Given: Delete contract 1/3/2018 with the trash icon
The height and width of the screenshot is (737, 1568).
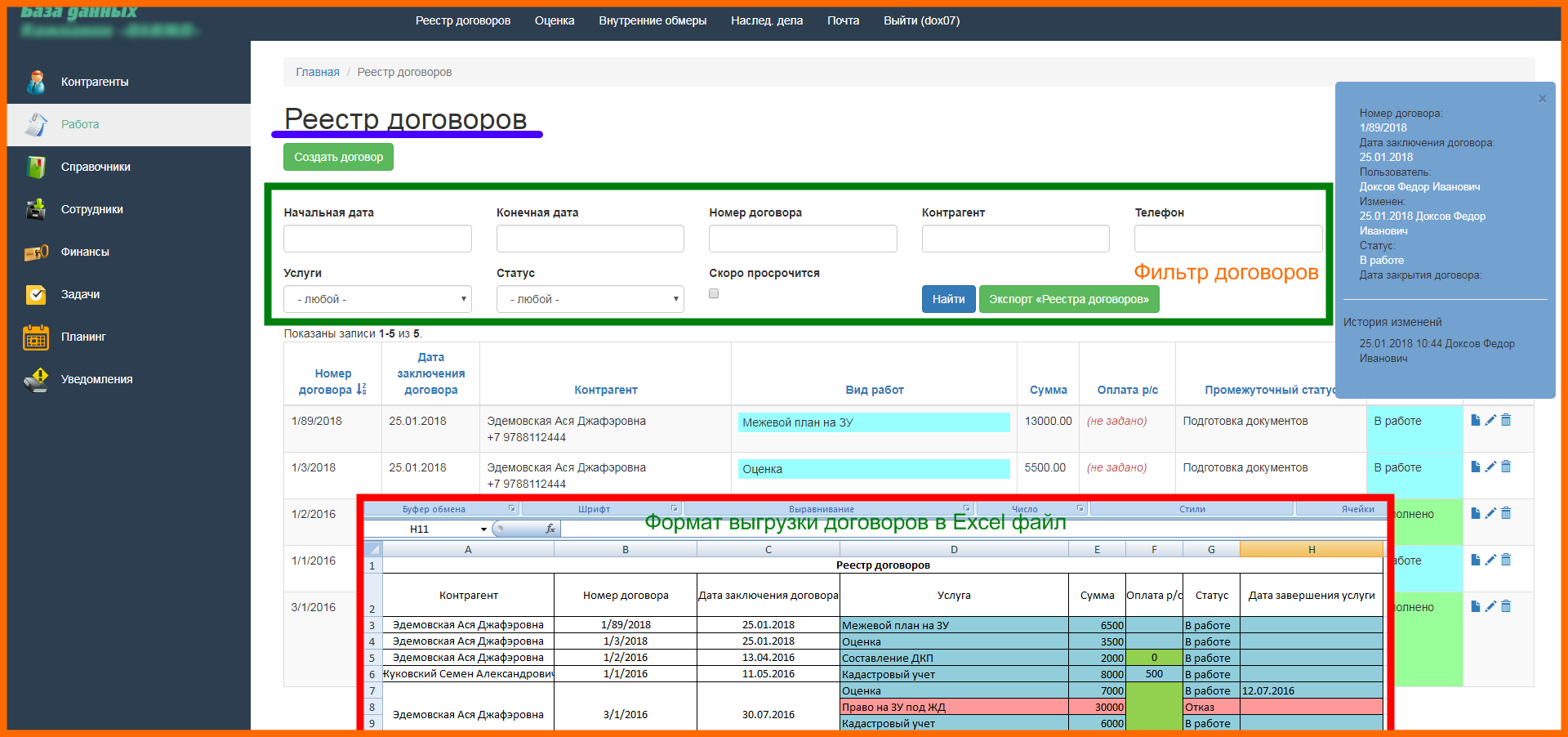Looking at the screenshot, I should 1506,467.
